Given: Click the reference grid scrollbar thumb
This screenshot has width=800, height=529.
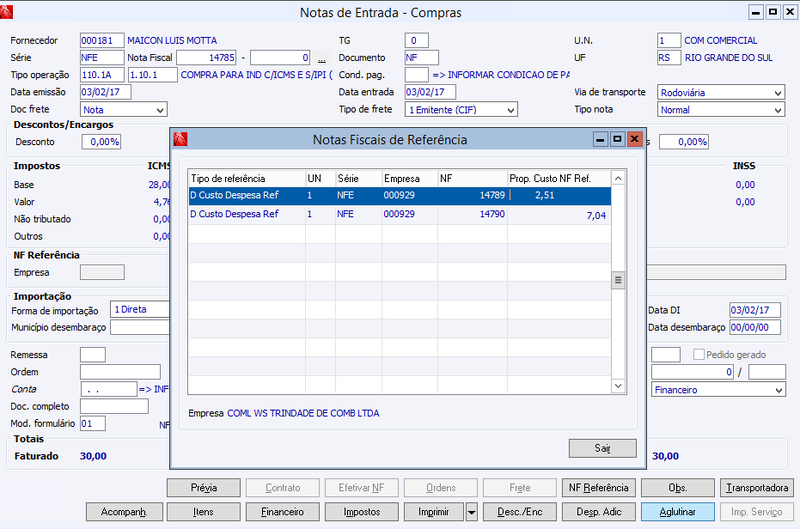Looking at the screenshot, I should coord(618,280).
